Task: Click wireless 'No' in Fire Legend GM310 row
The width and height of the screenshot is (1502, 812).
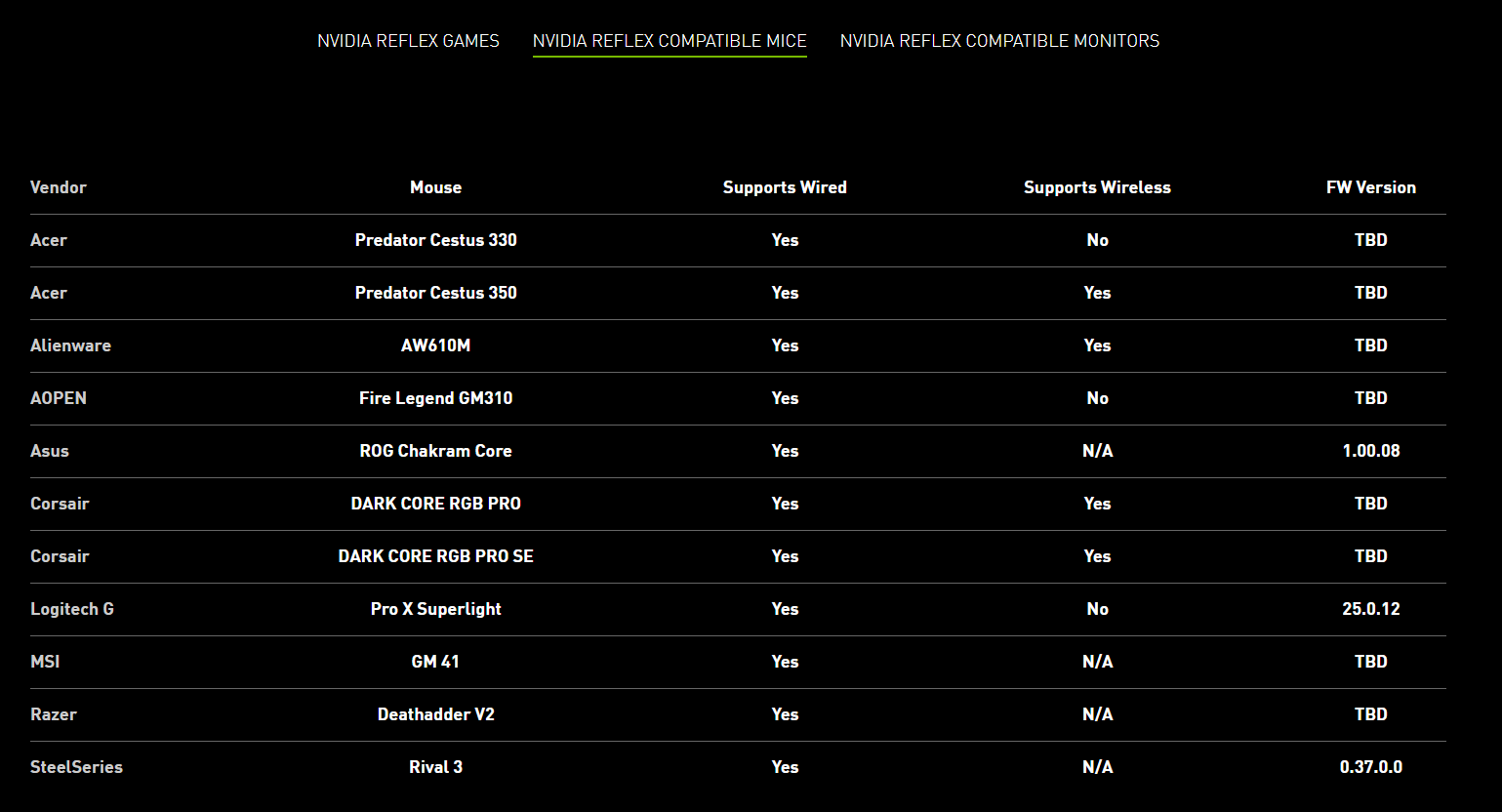Action: coord(1097,398)
